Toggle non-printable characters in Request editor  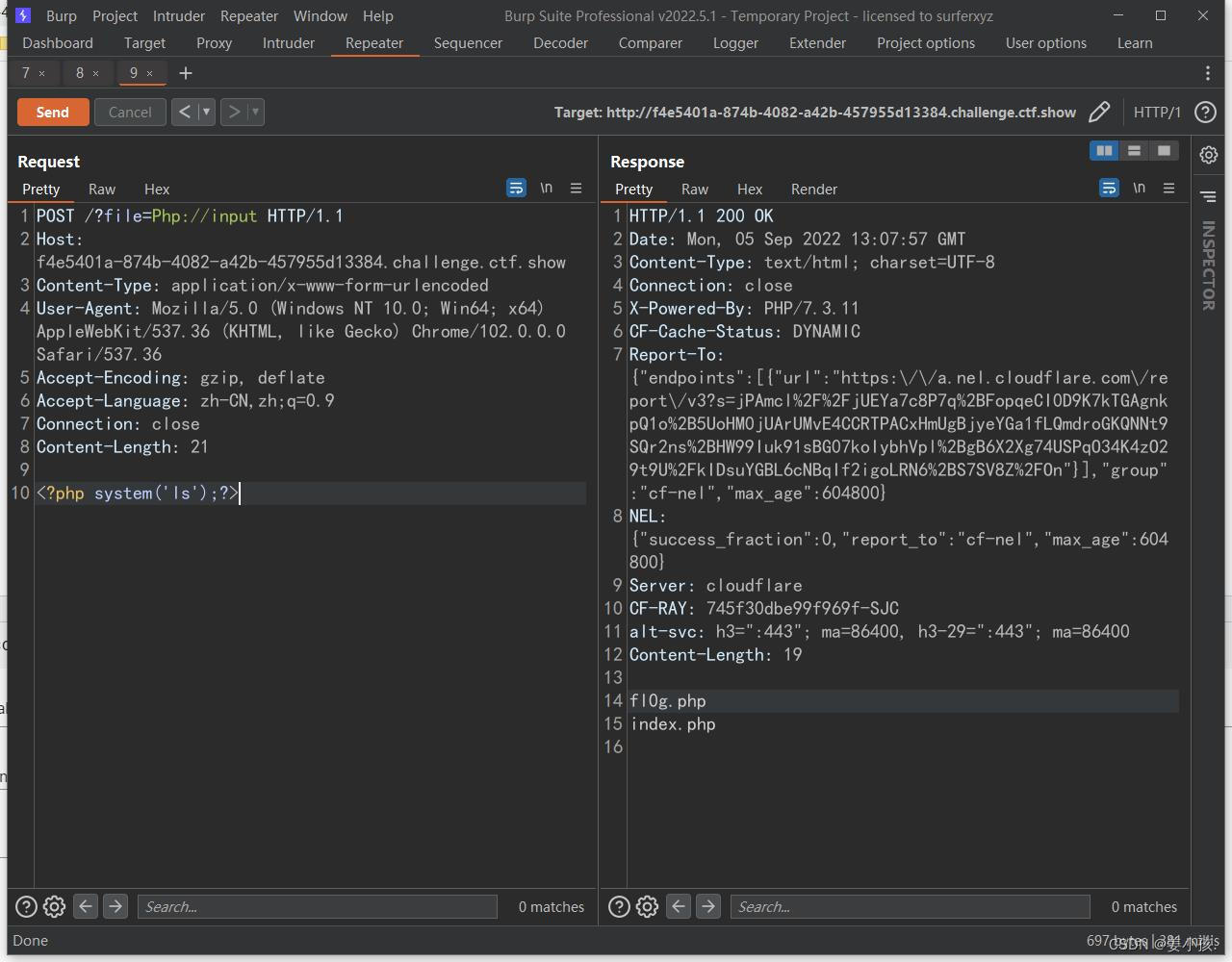(547, 189)
